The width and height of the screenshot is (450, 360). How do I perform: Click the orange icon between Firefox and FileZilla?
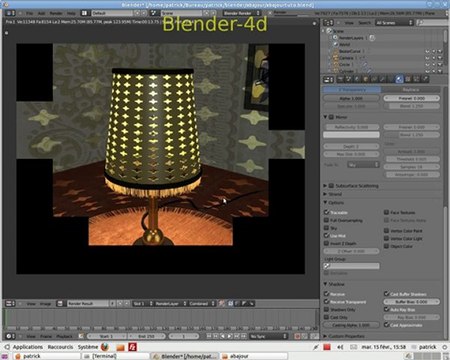120,347
